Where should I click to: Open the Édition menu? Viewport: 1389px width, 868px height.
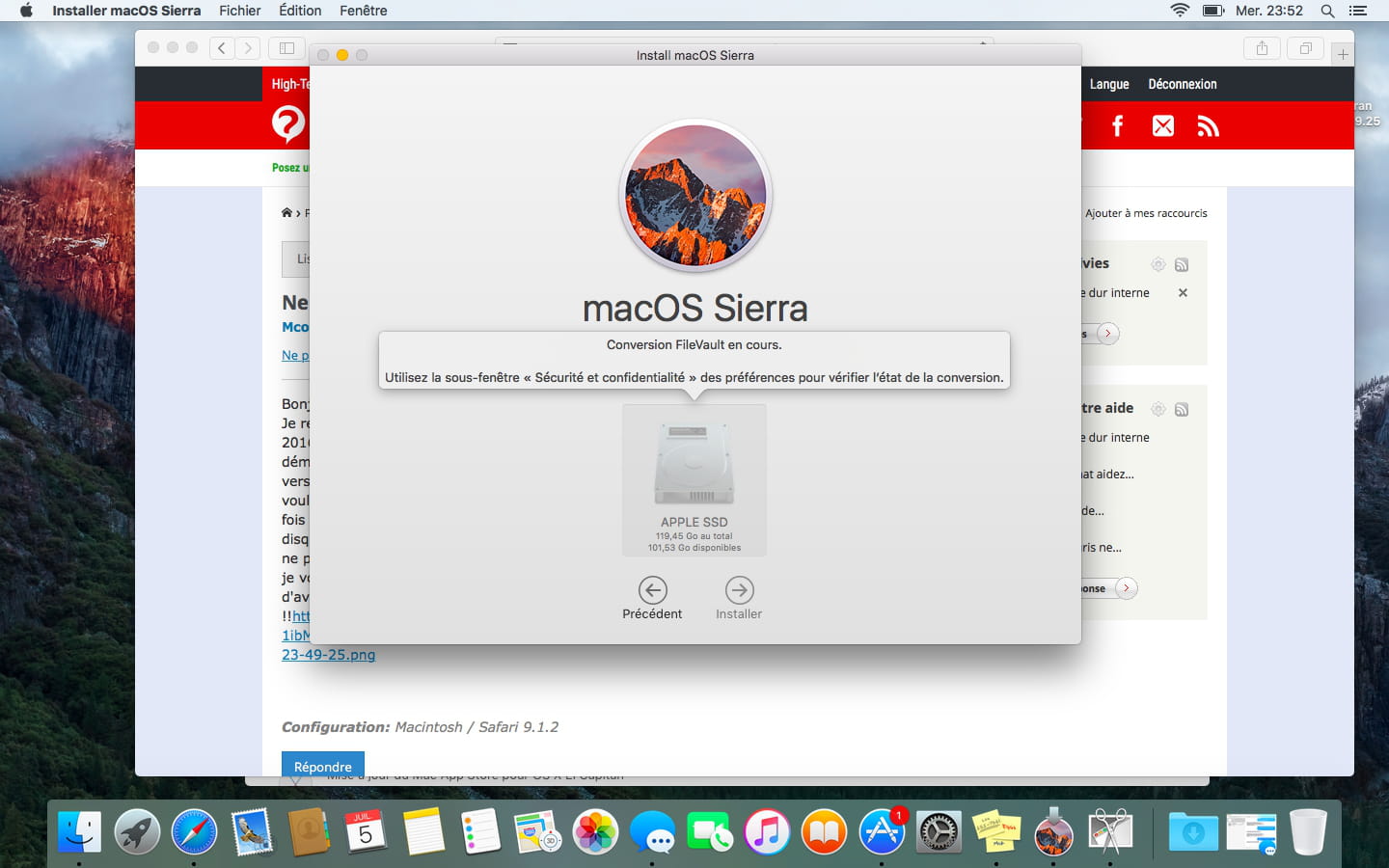pos(300,11)
